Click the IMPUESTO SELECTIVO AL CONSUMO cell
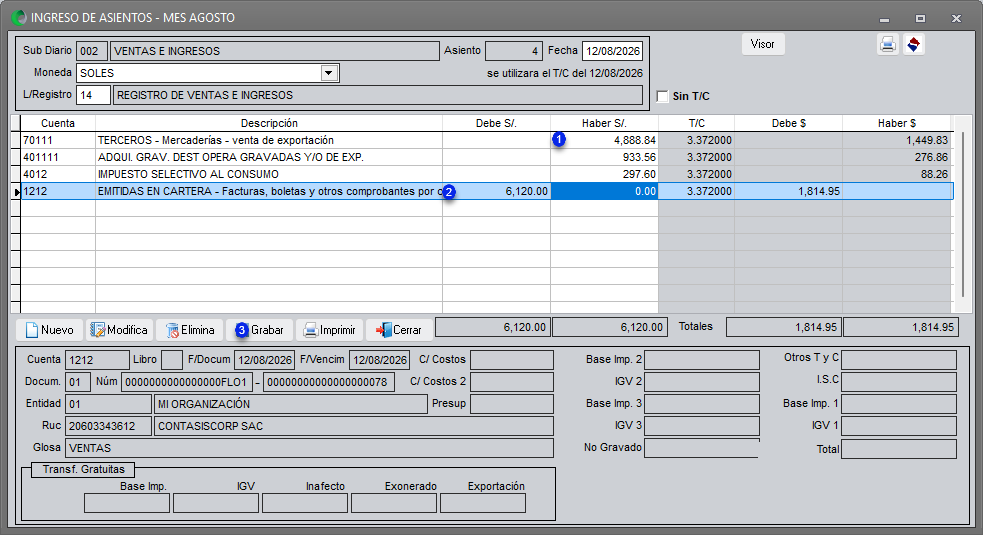 pos(269,174)
